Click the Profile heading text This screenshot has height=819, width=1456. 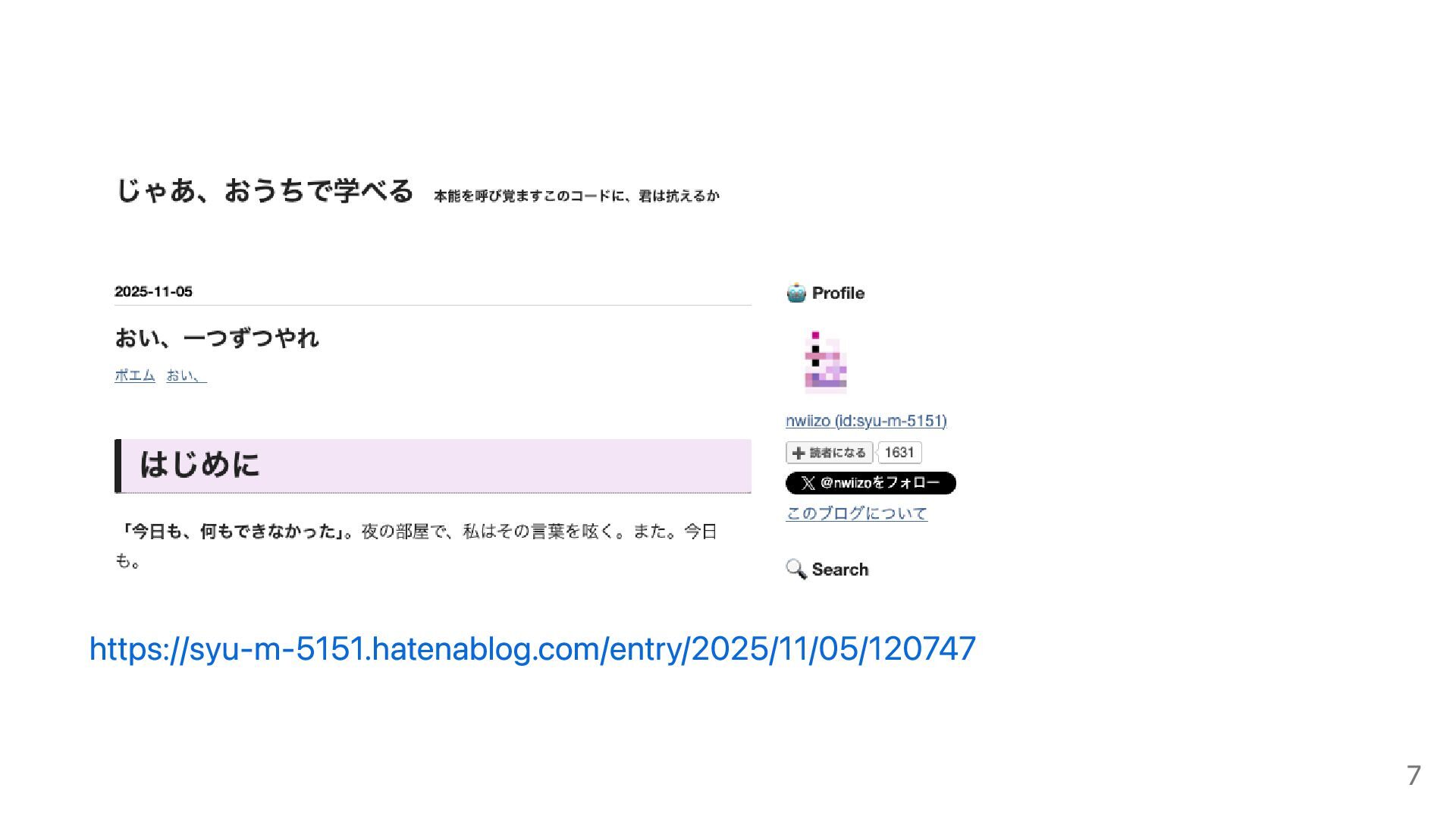838,293
